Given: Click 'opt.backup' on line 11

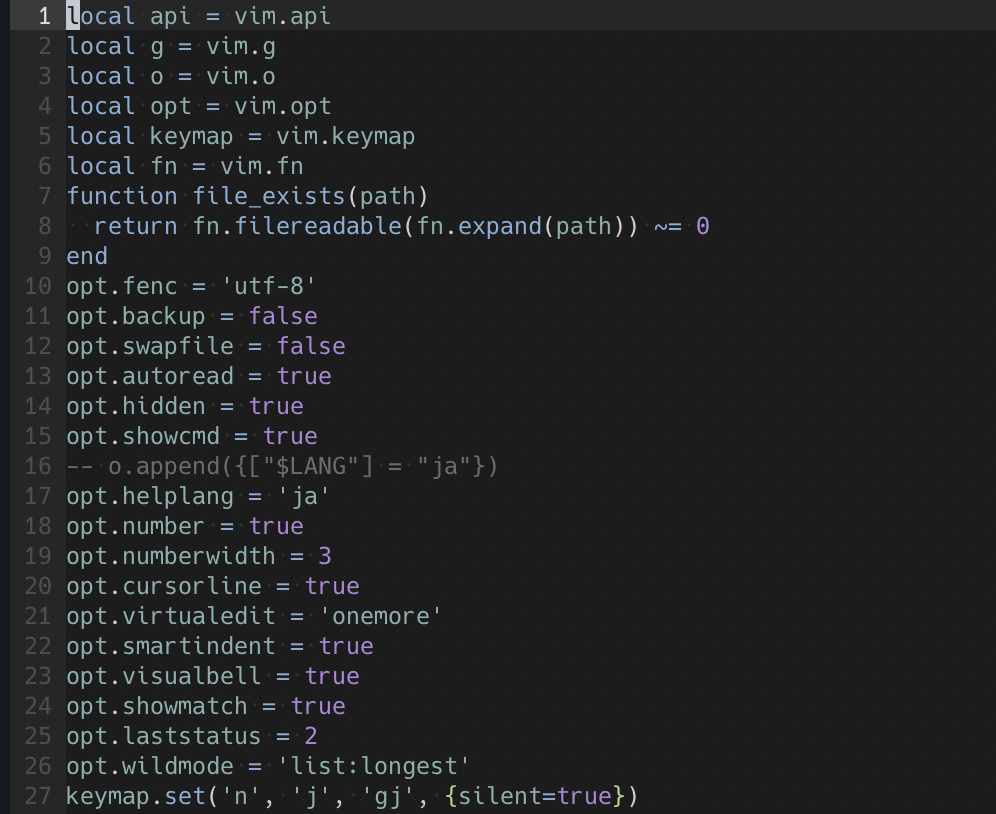Looking at the screenshot, I should tap(136, 316).
